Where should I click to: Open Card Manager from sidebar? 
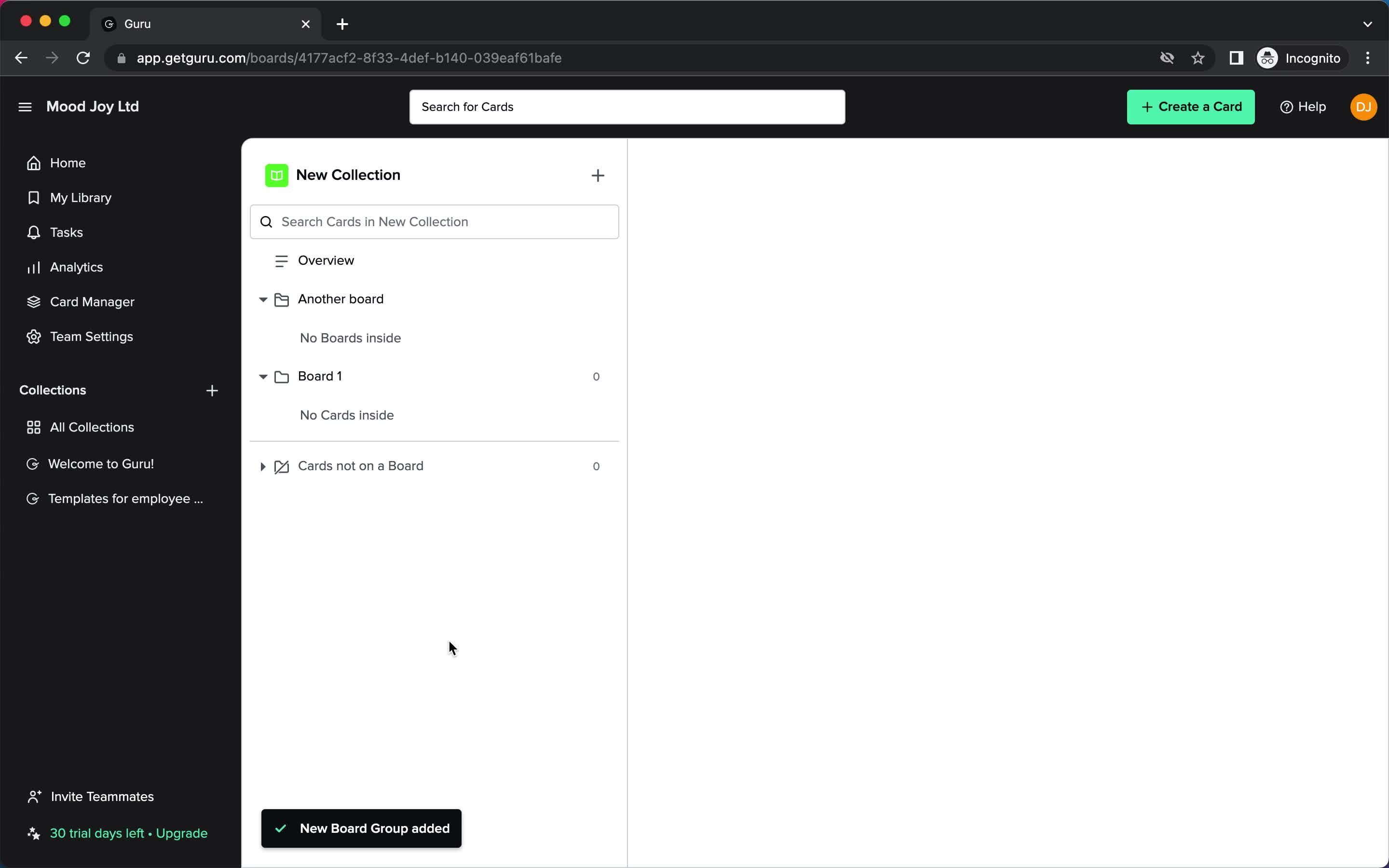click(92, 301)
